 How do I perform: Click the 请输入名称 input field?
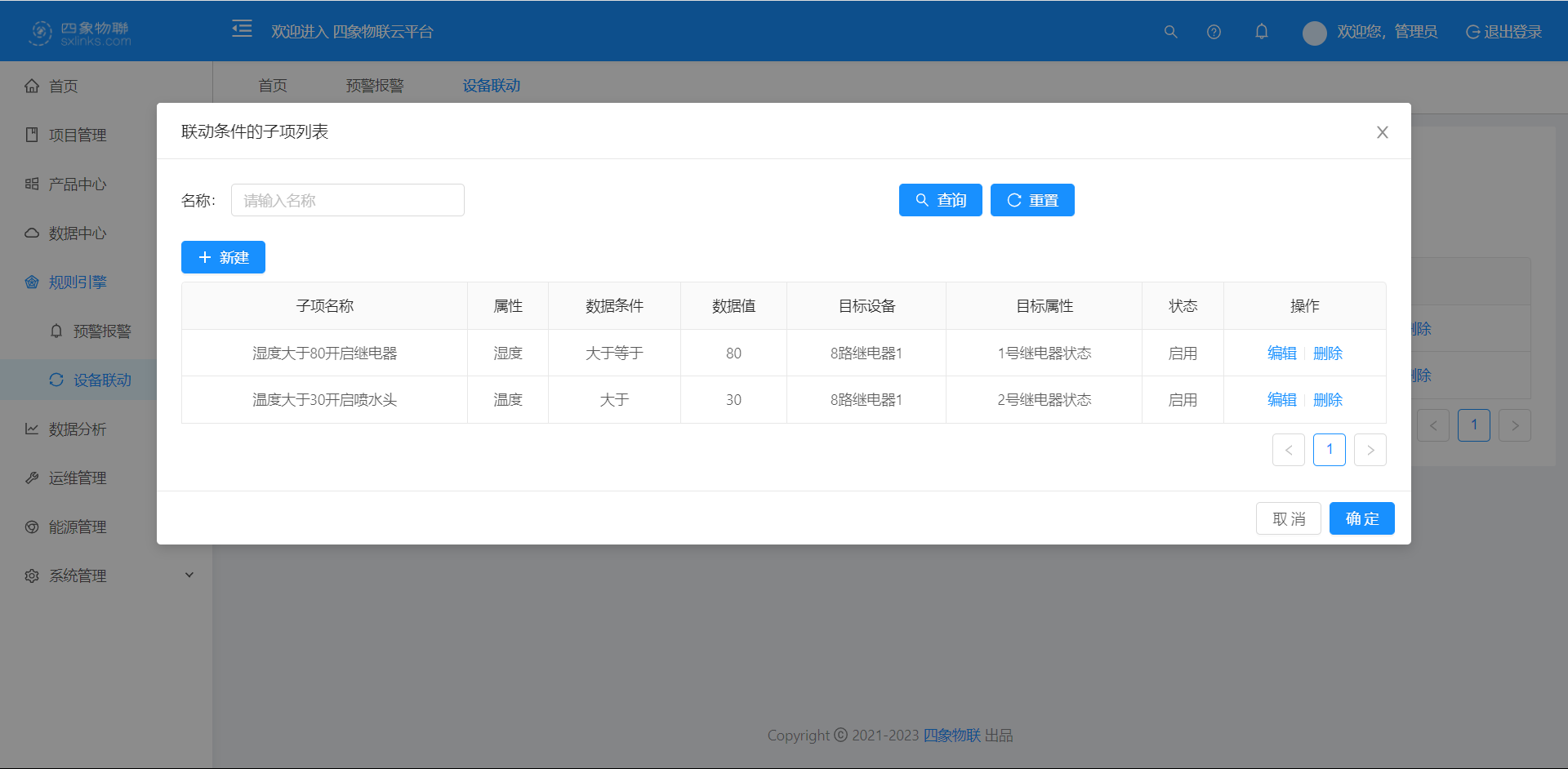pos(347,200)
